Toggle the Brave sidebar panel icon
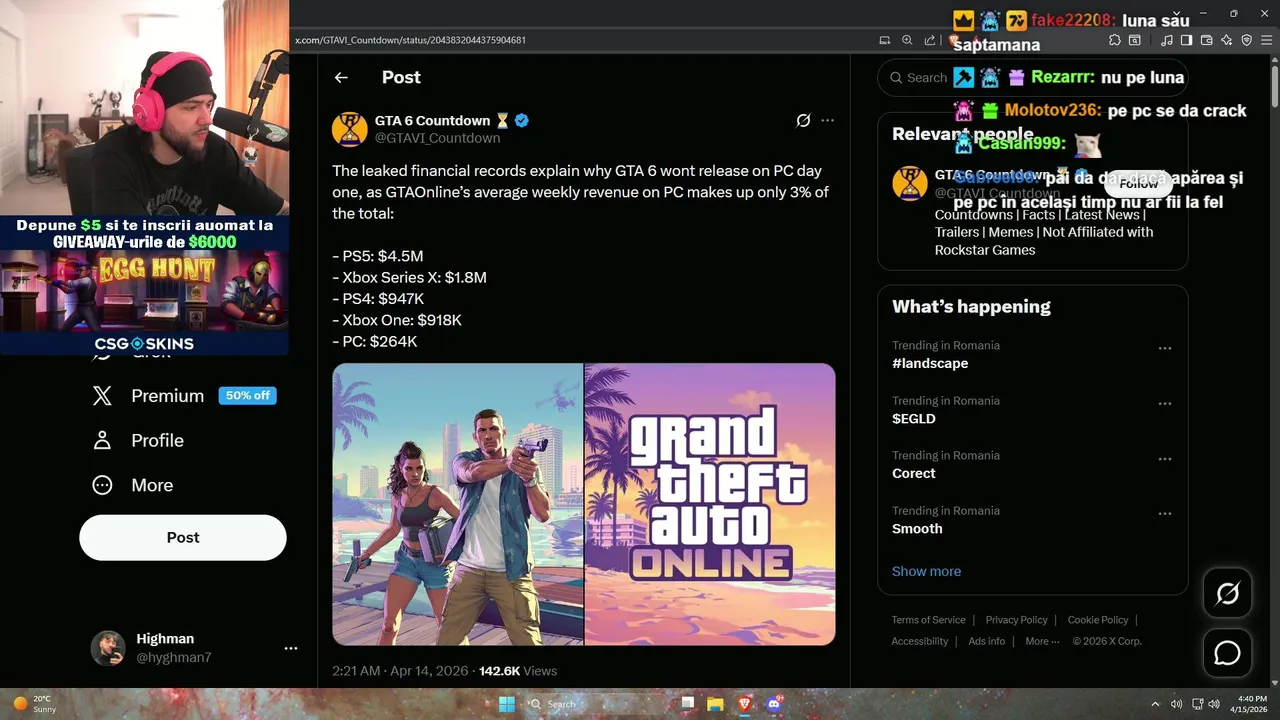 (x=1186, y=40)
